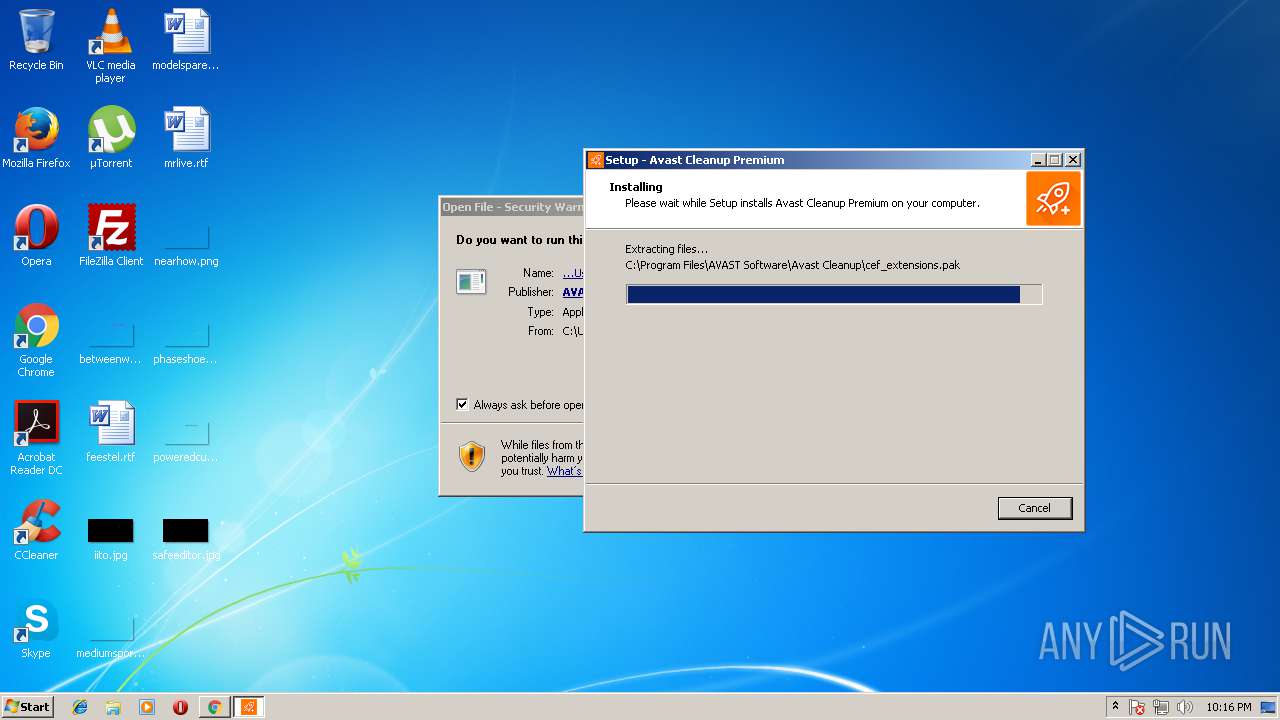
Task: Launch FileZilla Client shortcut
Action: pos(111,236)
